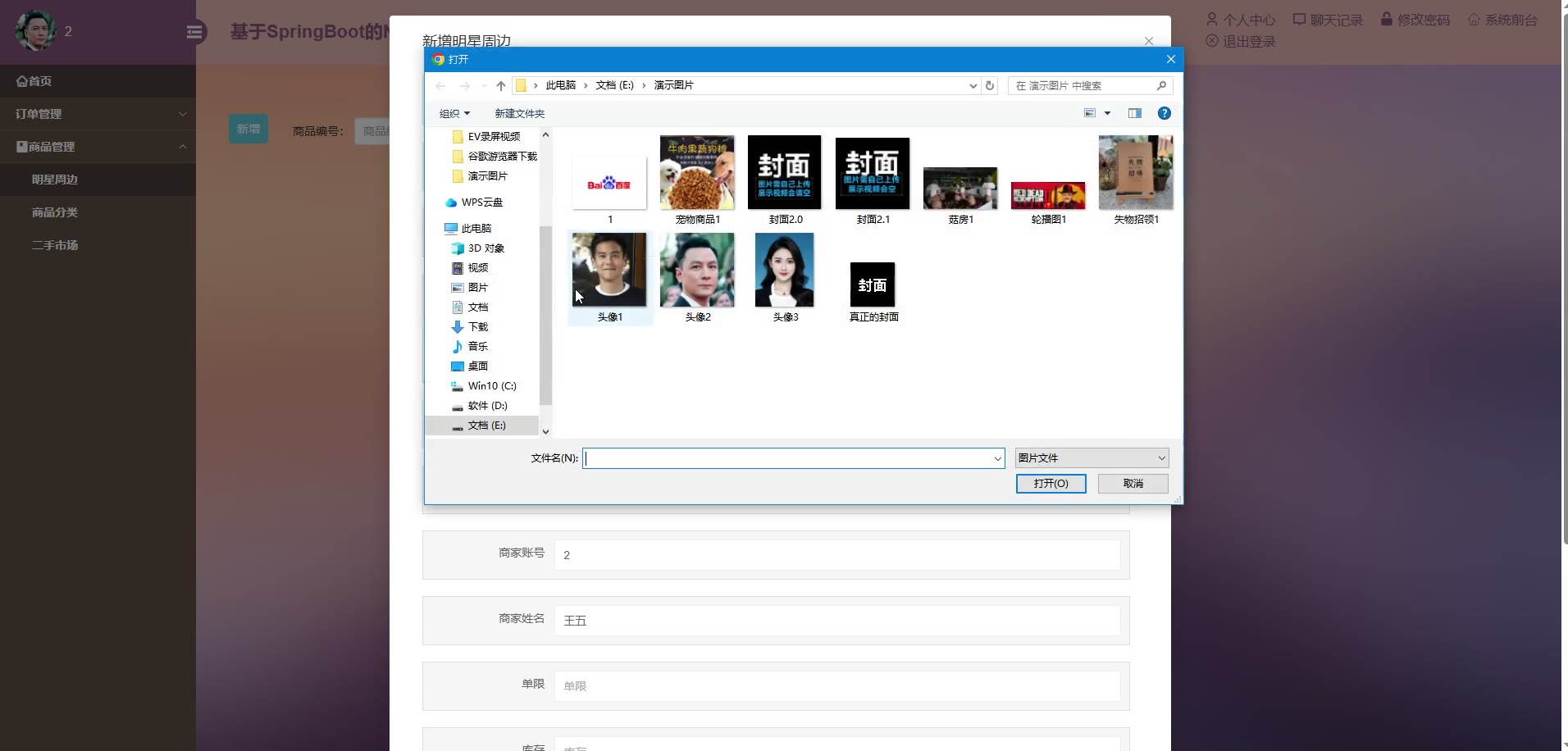Viewport: 1568px width, 751px height.
Task: Click the refresh icon beside address bar
Action: pyautogui.click(x=990, y=85)
